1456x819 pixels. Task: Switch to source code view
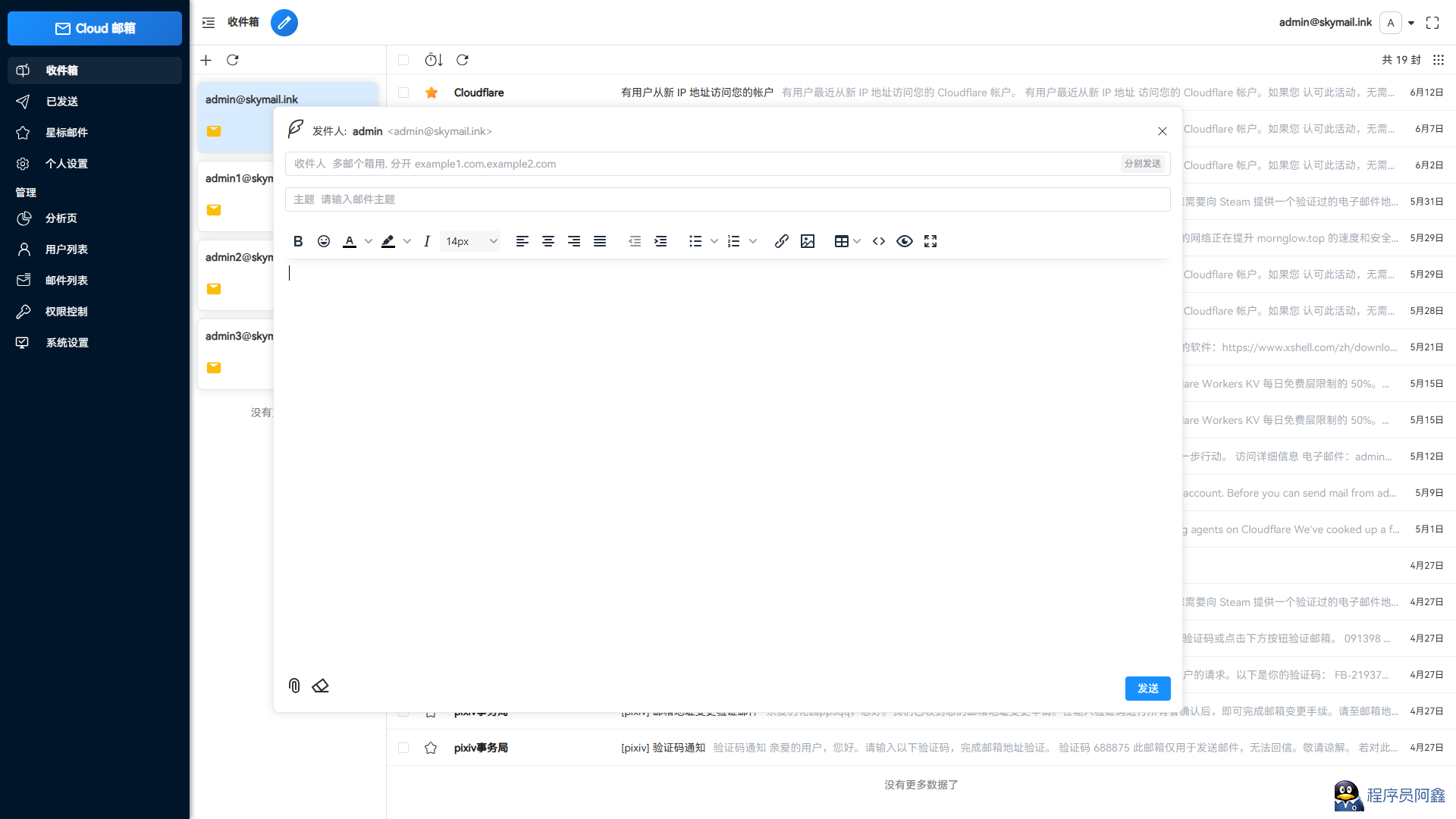(x=879, y=241)
